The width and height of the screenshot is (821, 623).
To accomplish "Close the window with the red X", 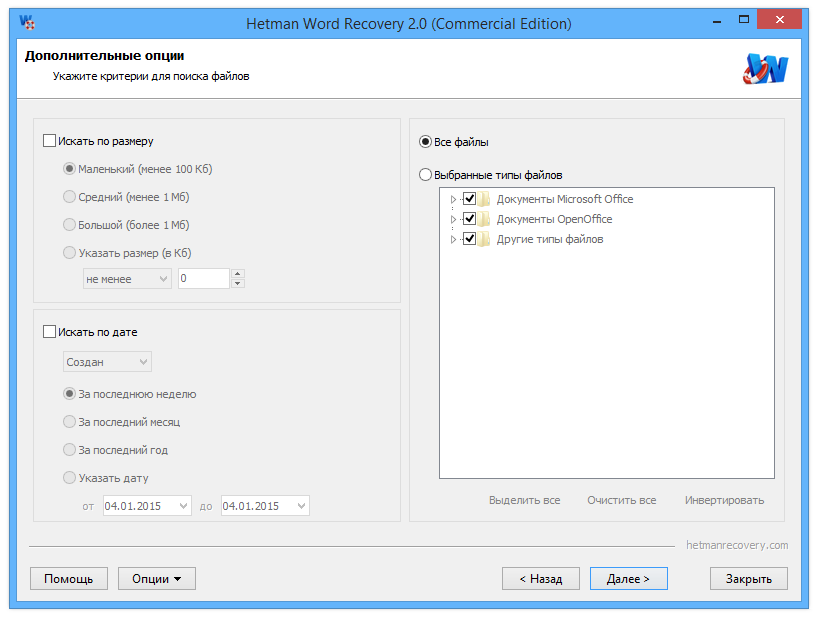I will click(x=780, y=20).
